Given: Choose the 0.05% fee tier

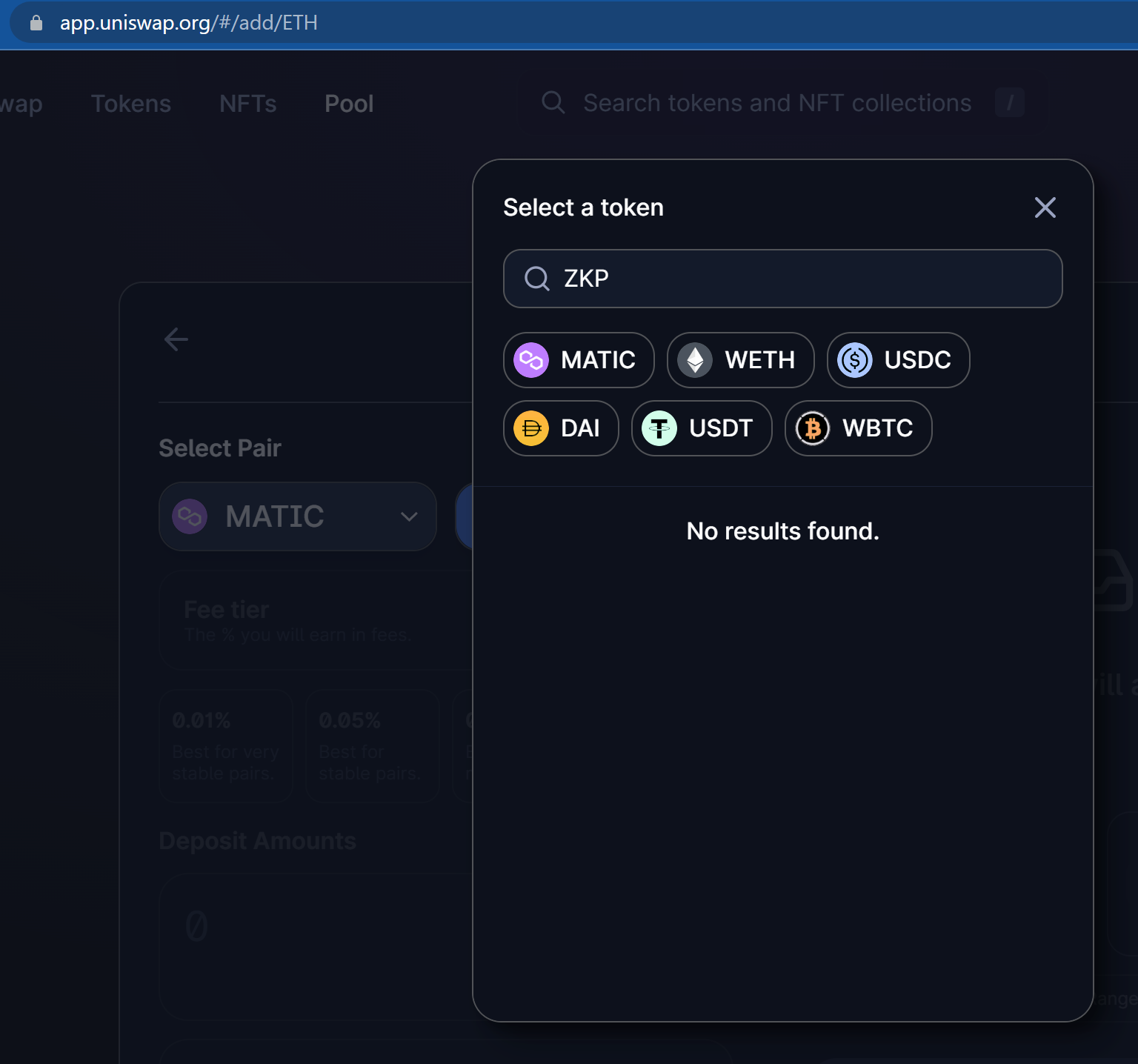Looking at the screenshot, I should pyautogui.click(x=371, y=745).
